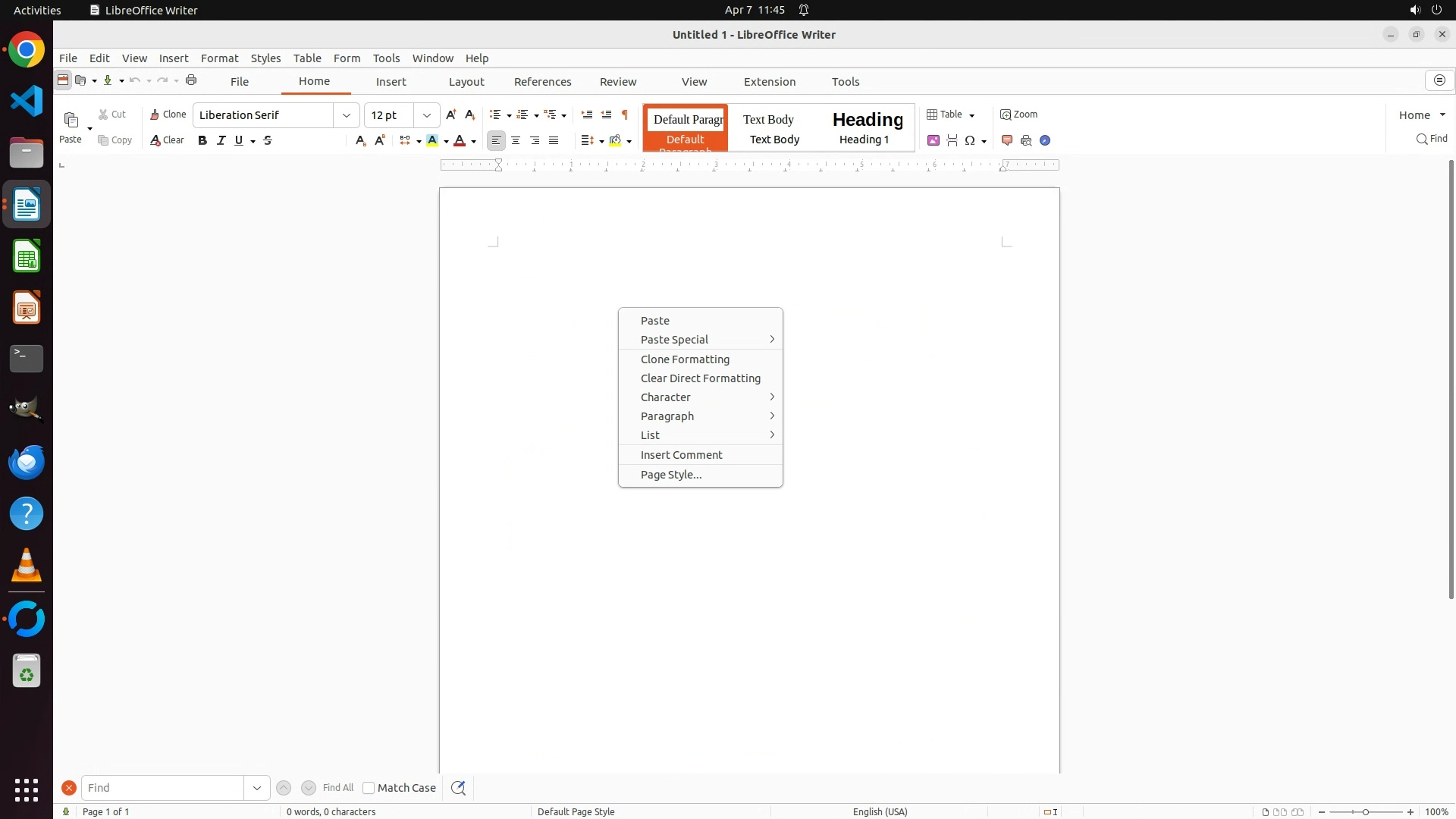Toggle formatting marks pilcrow icon
The width and height of the screenshot is (1456, 819).
point(625,115)
